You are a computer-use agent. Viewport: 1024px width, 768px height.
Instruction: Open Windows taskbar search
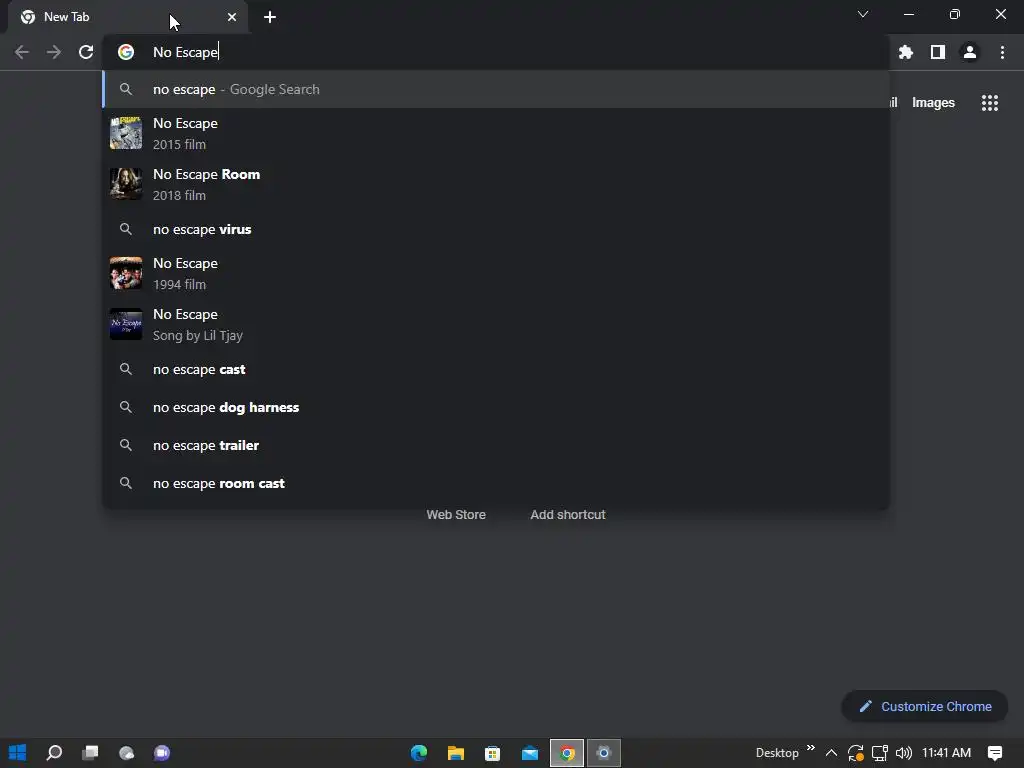pyautogui.click(x=54, y=753)
